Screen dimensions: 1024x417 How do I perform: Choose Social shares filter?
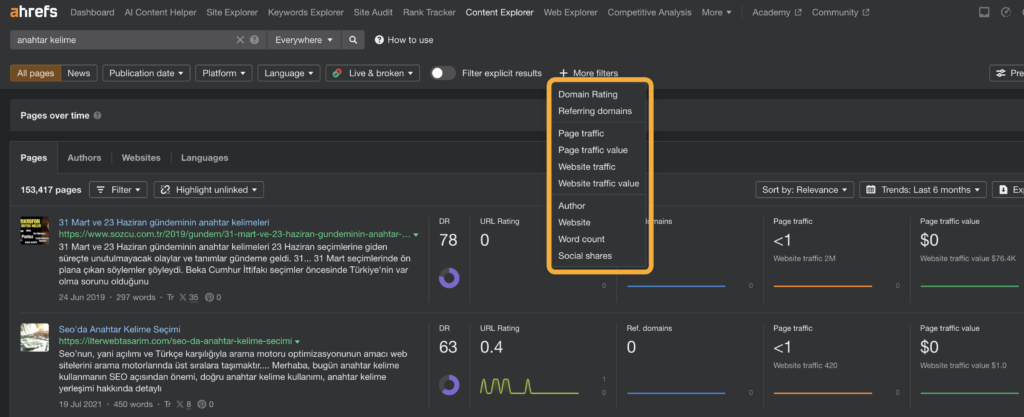(585, 256)
